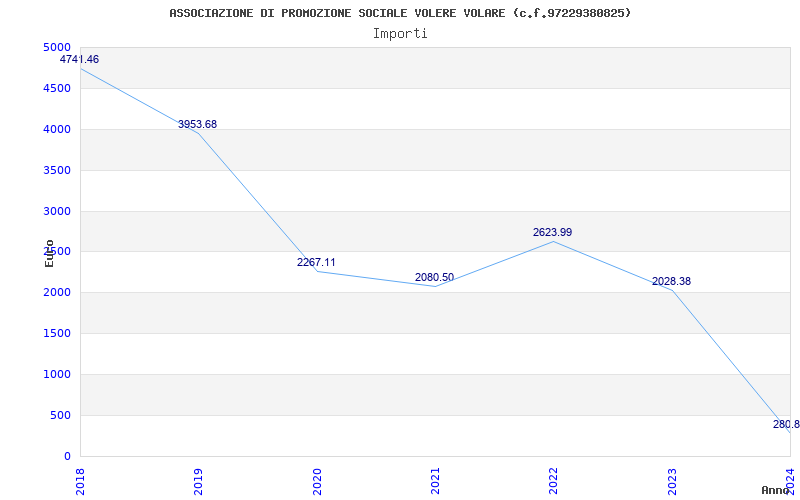
Task: Click the x-axis year 2019
Action: coord(198,482)
